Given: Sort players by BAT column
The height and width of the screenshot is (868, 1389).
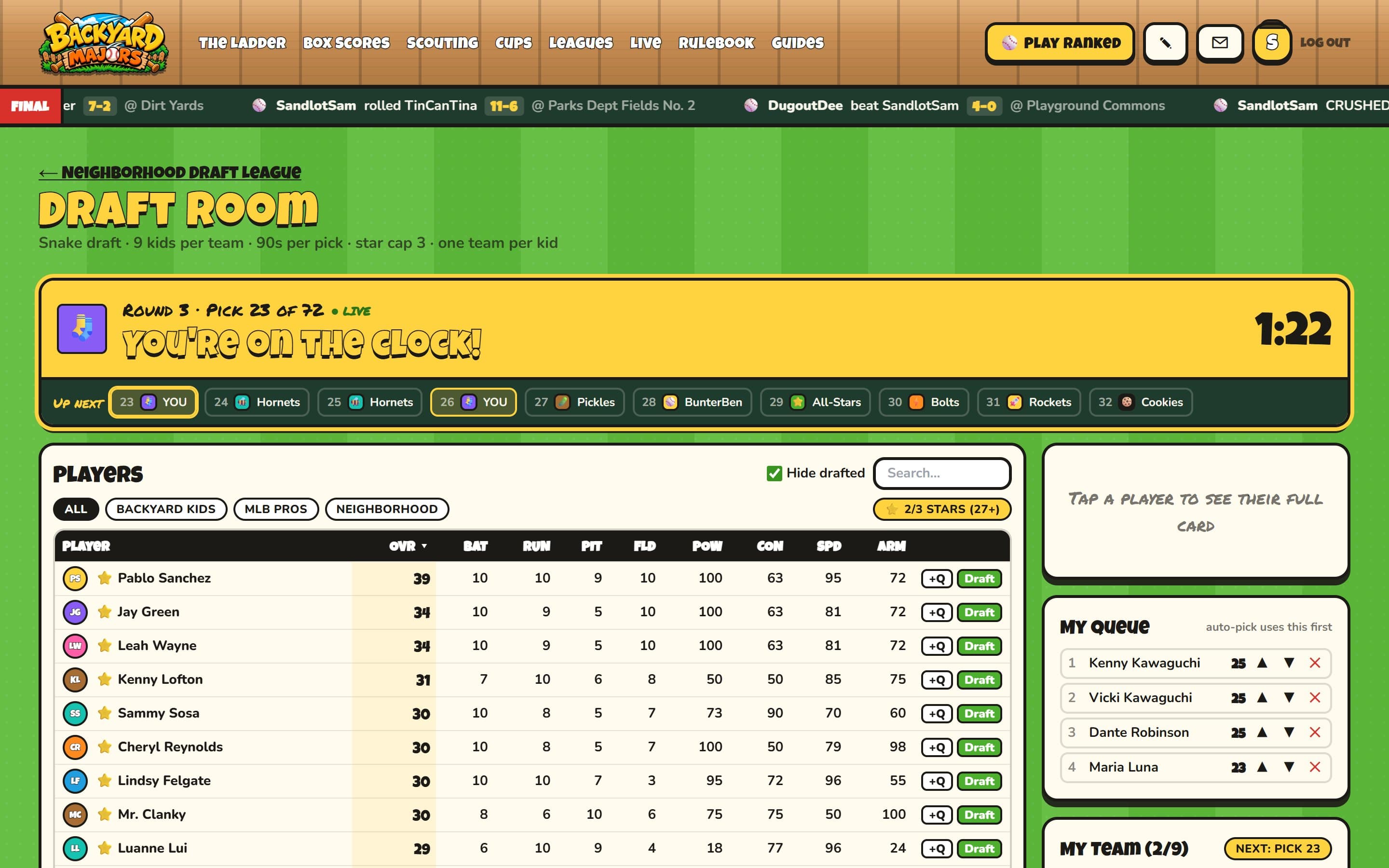Looking at the screenshot, I should tap(475, 546).
